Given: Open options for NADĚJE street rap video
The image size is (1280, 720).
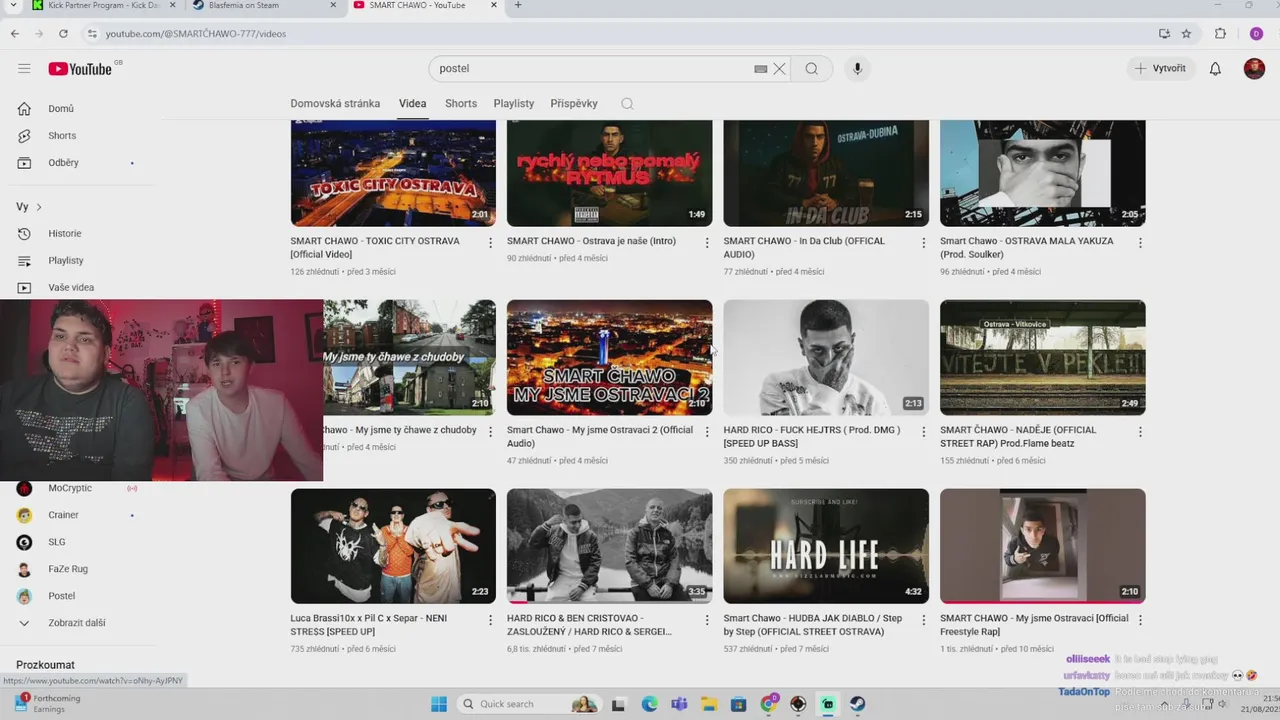Looking at the screenshot, I should click(x=1140, y=431).
